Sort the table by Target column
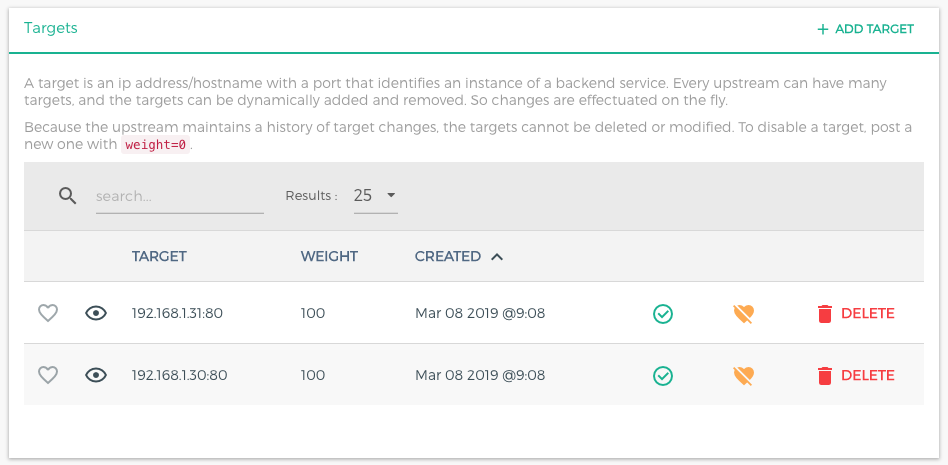 [x=159, y=257]
